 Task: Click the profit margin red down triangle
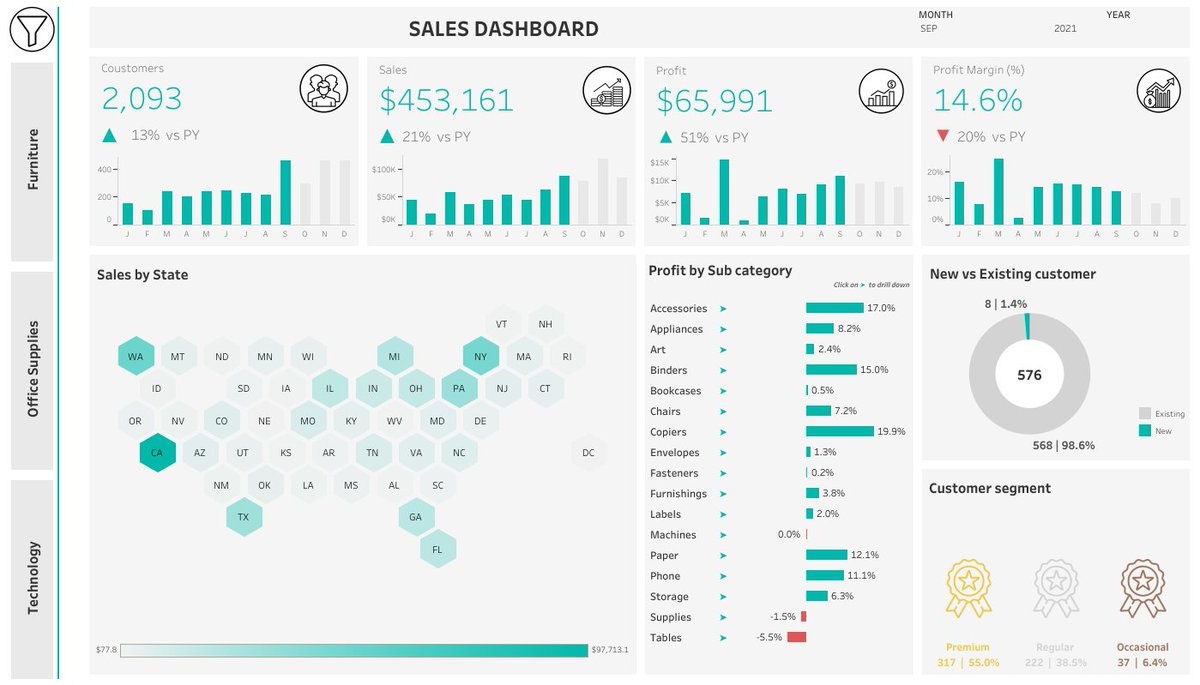941,136
